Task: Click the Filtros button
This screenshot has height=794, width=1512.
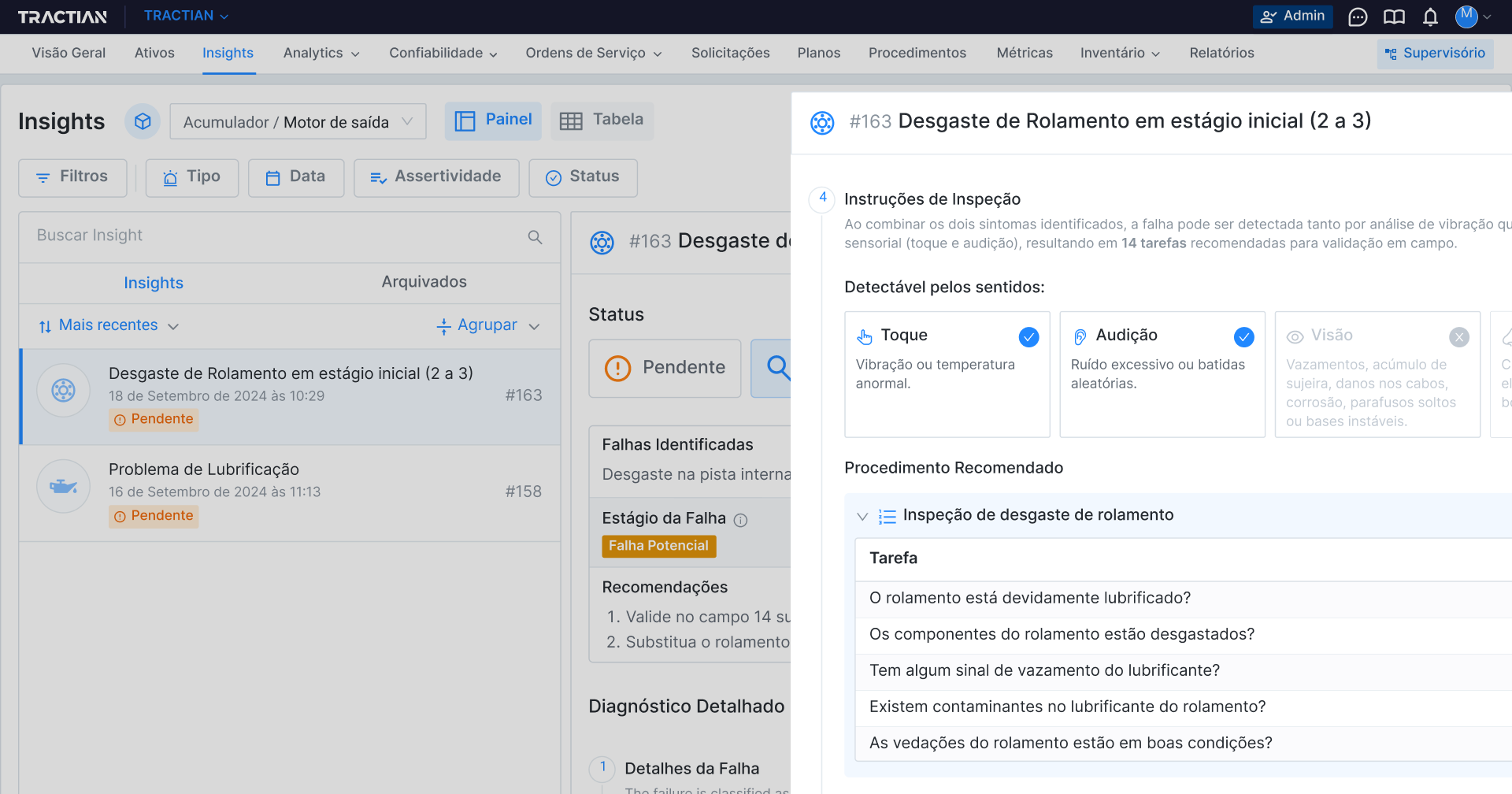Action: [x=72, y=177]
